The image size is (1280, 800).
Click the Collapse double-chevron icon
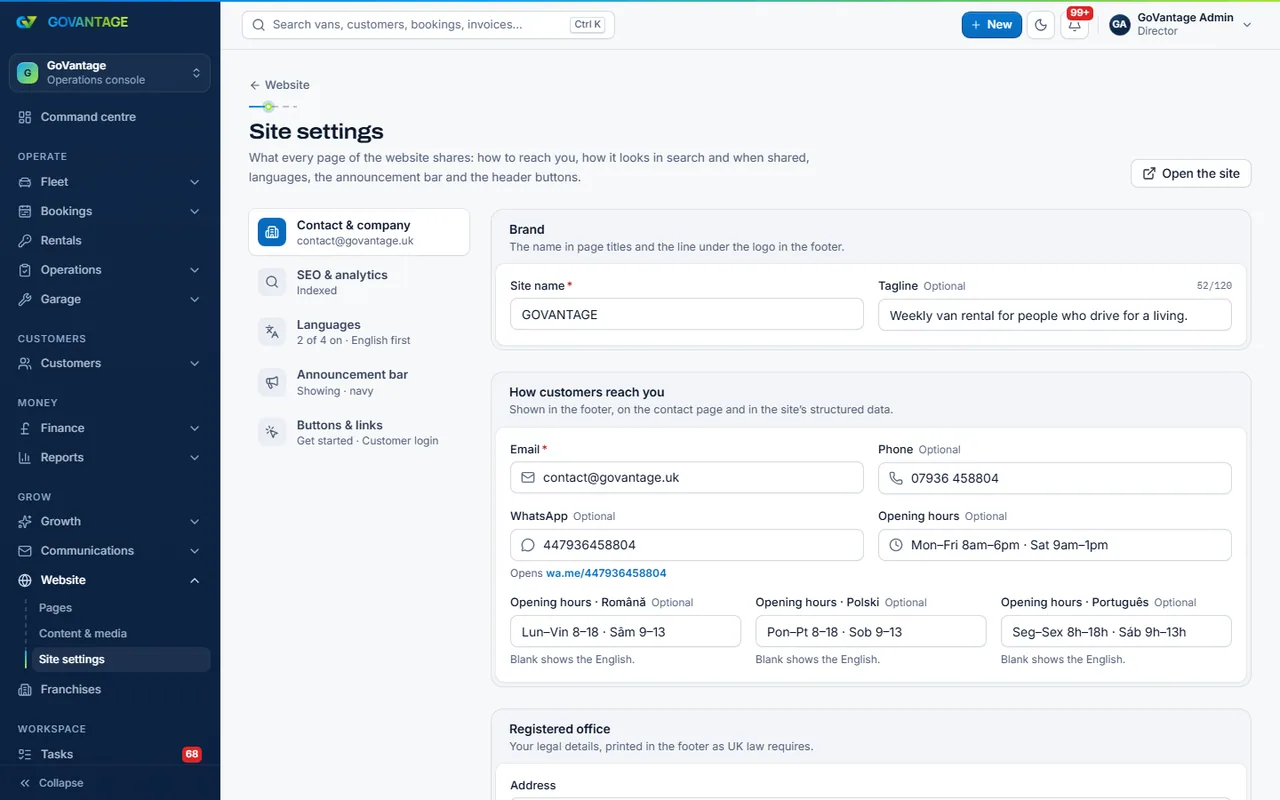(x=25, y=783)
